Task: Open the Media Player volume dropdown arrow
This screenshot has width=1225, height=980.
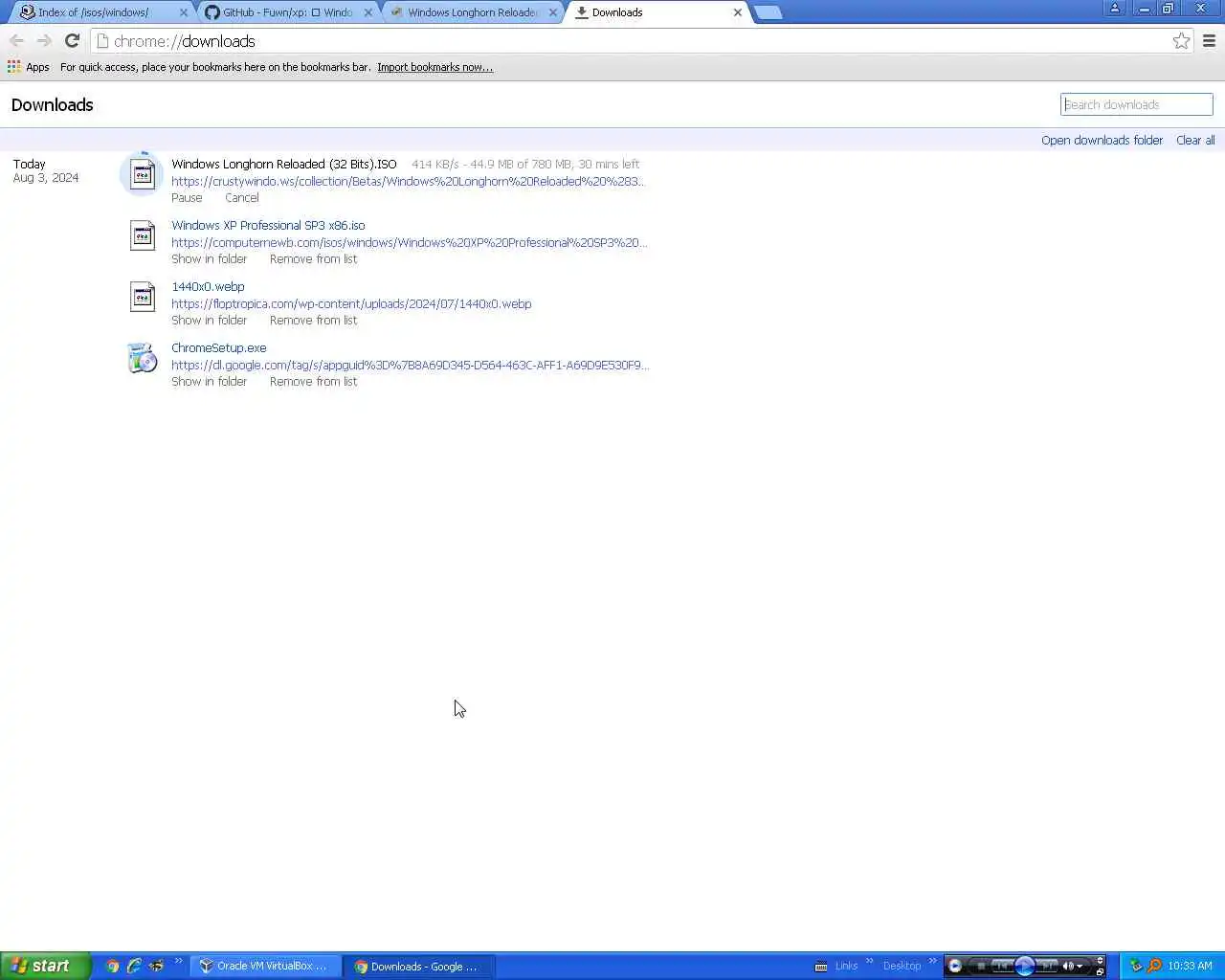Action: pos(1080,966)
